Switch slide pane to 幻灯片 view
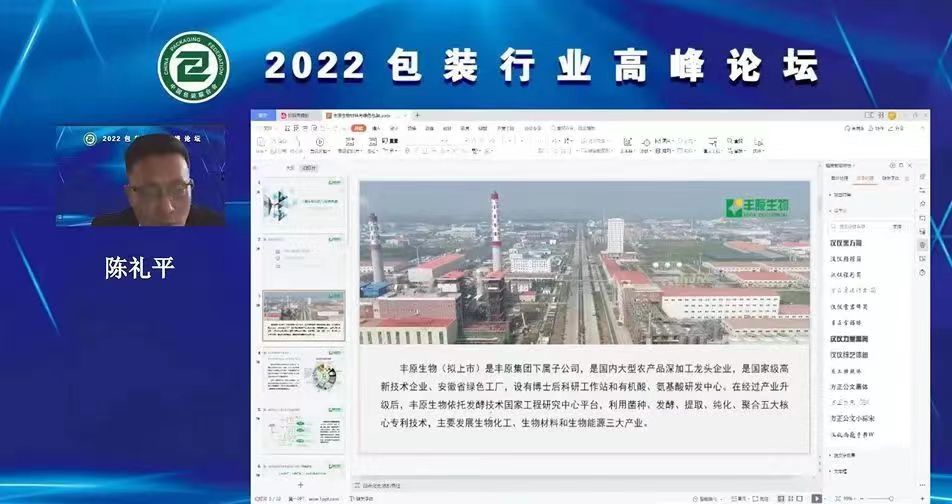952x504 pixels. coord(310,167)
